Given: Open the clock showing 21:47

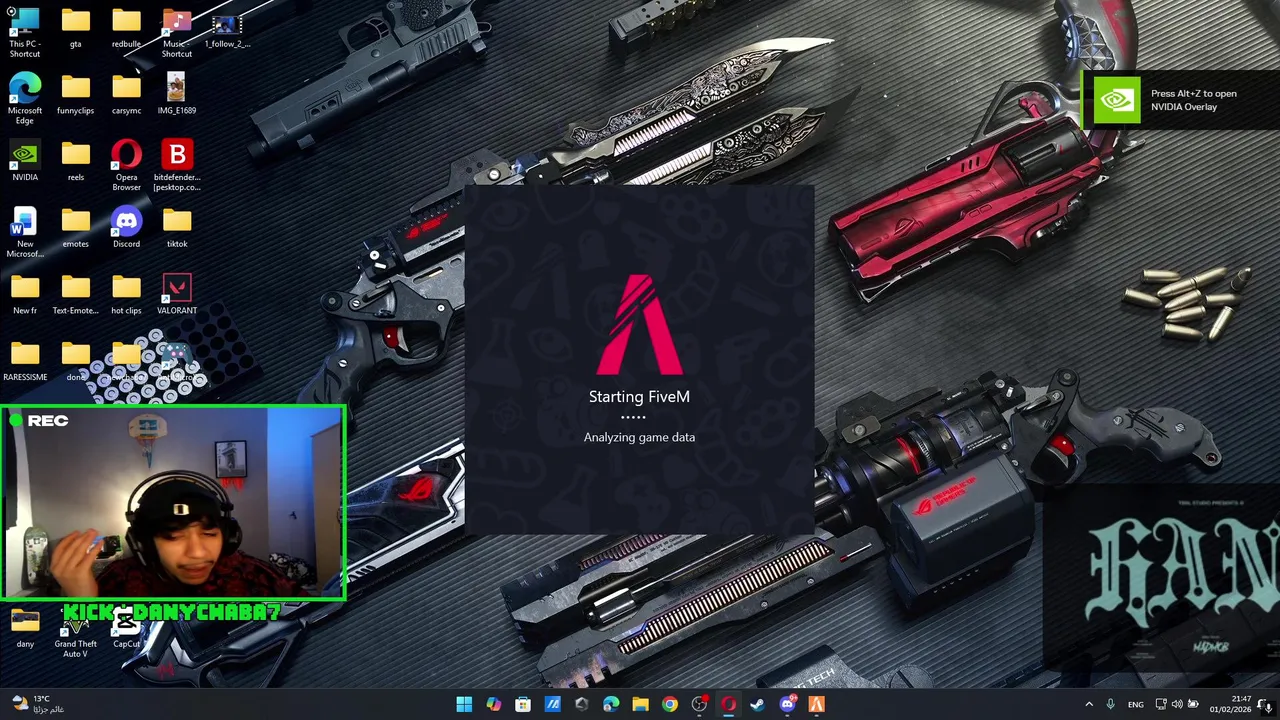Looking at the screenshot, I should pos(1230,705).
